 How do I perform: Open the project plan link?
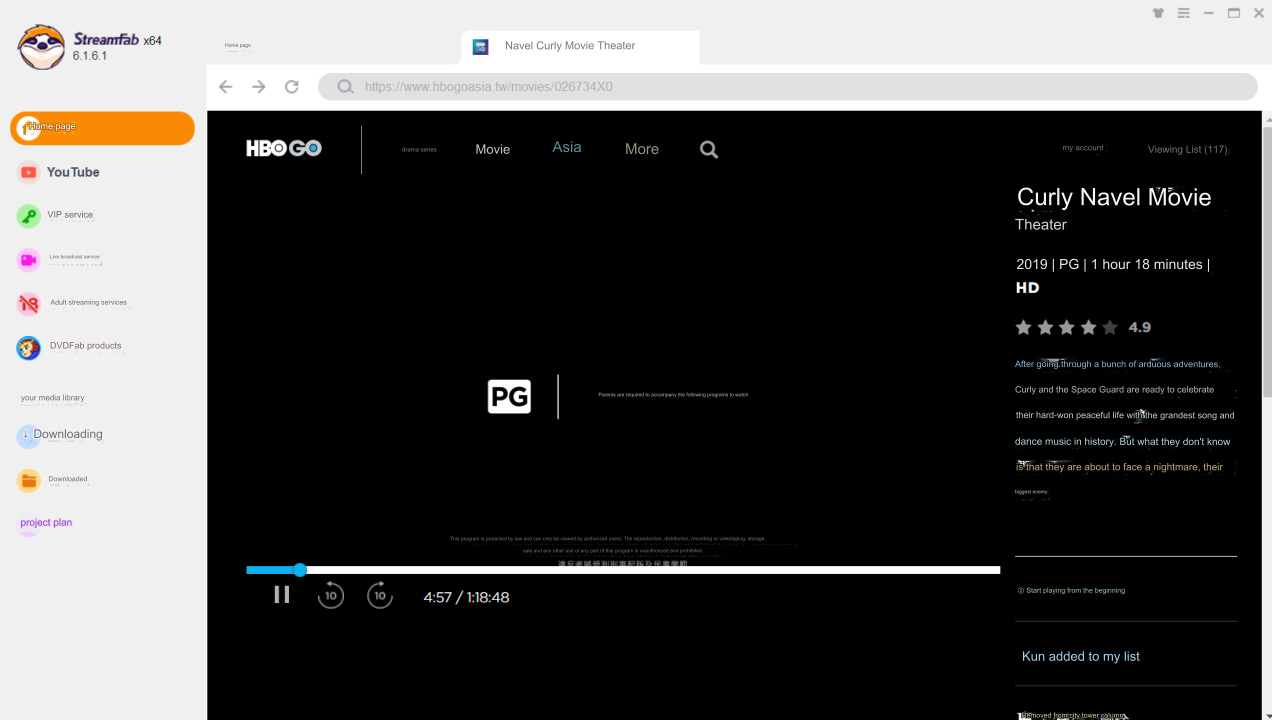[46, 523]
